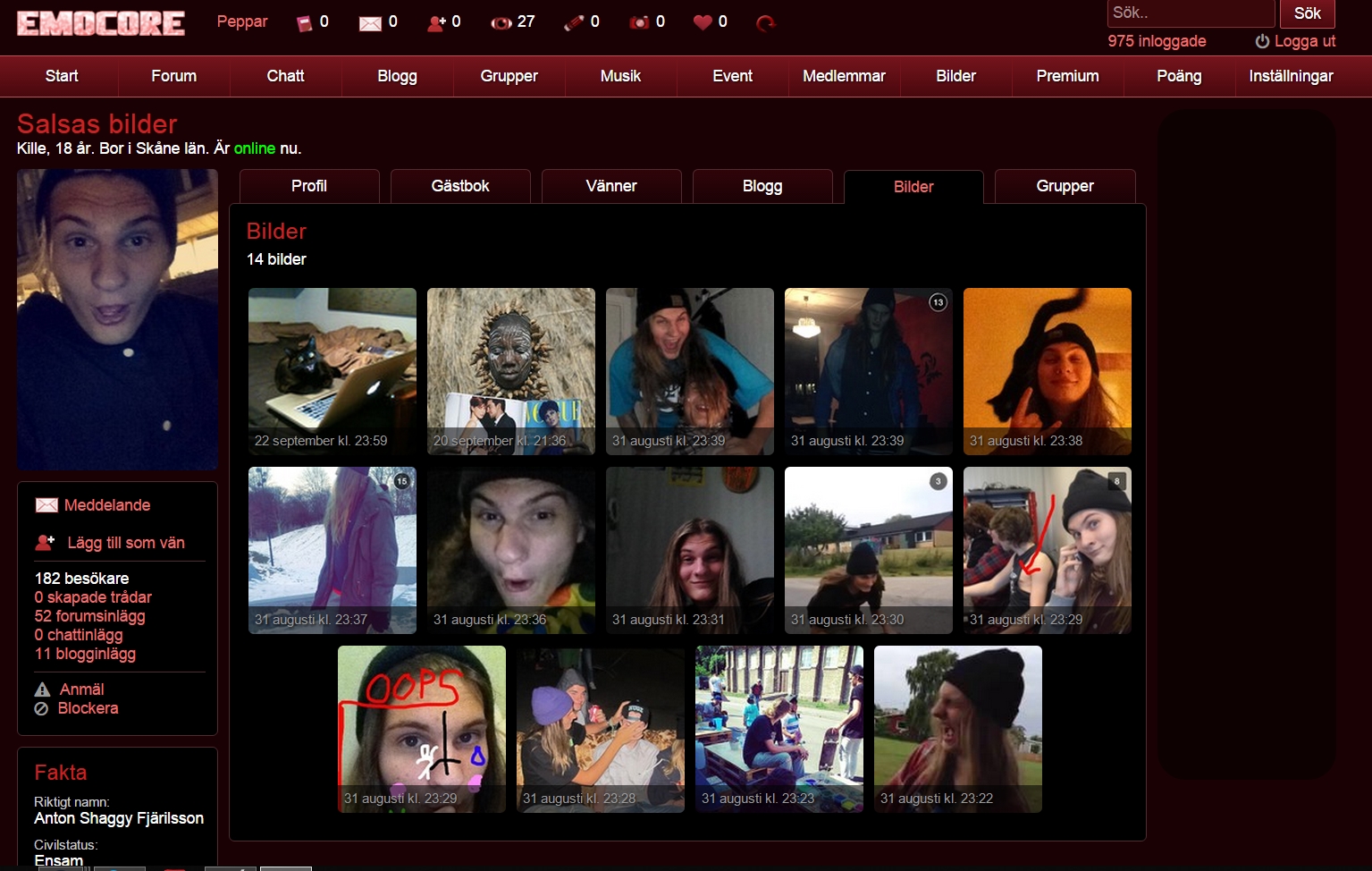Click the 15 comments badge on snow photo

[401, 481]
